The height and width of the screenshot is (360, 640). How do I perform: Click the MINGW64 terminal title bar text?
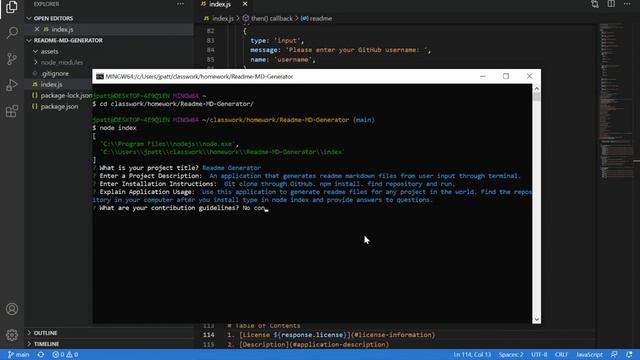point(199,76)
